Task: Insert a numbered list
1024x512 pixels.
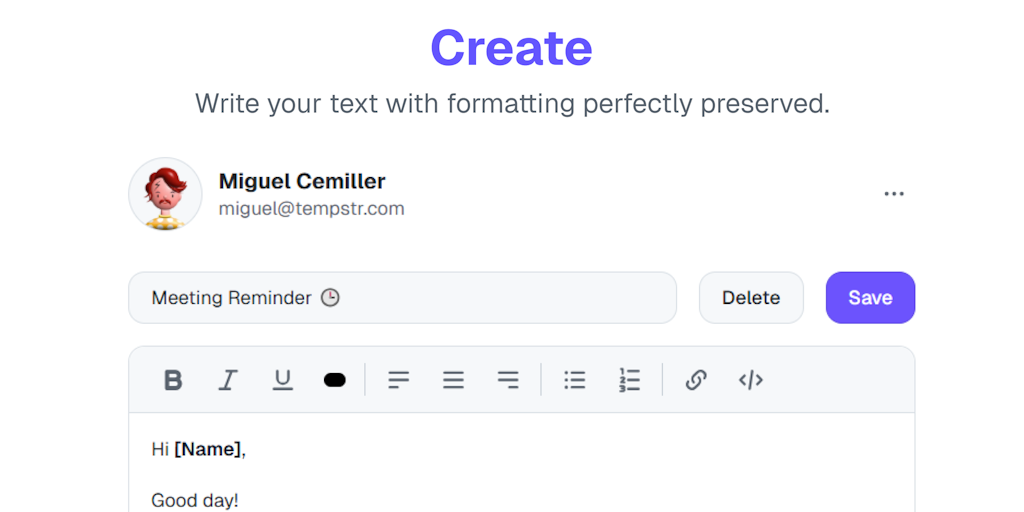Action: (629, 380)
